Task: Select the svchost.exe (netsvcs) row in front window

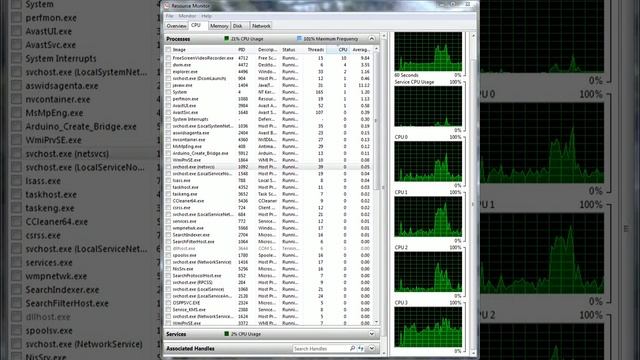Action: pyautogui.click(x=269, y=167)
